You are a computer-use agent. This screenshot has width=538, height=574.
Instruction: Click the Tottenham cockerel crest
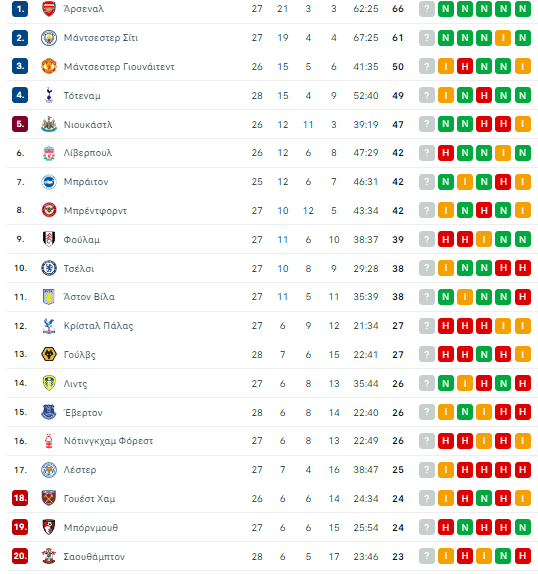coord(49,96)
